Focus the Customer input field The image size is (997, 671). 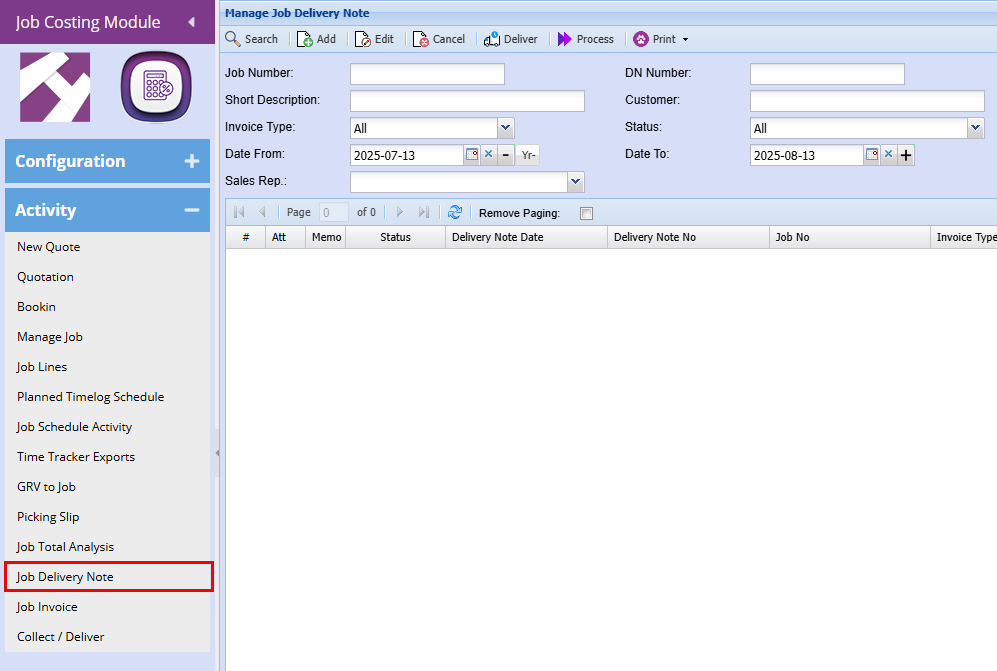867,101
